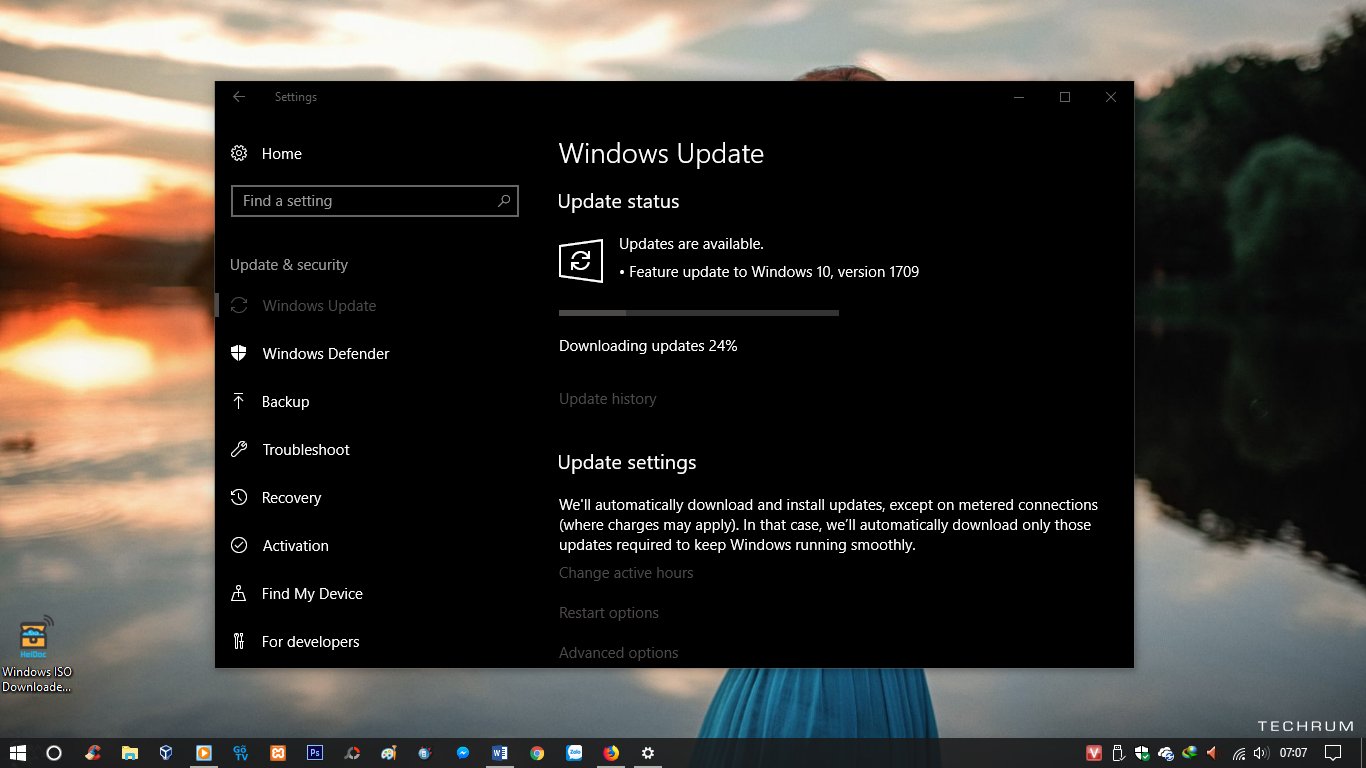Click the magnifier icon in the search box
Image resolution: width=1366 pixels, height=768 pixels.
tap(505, 201)
